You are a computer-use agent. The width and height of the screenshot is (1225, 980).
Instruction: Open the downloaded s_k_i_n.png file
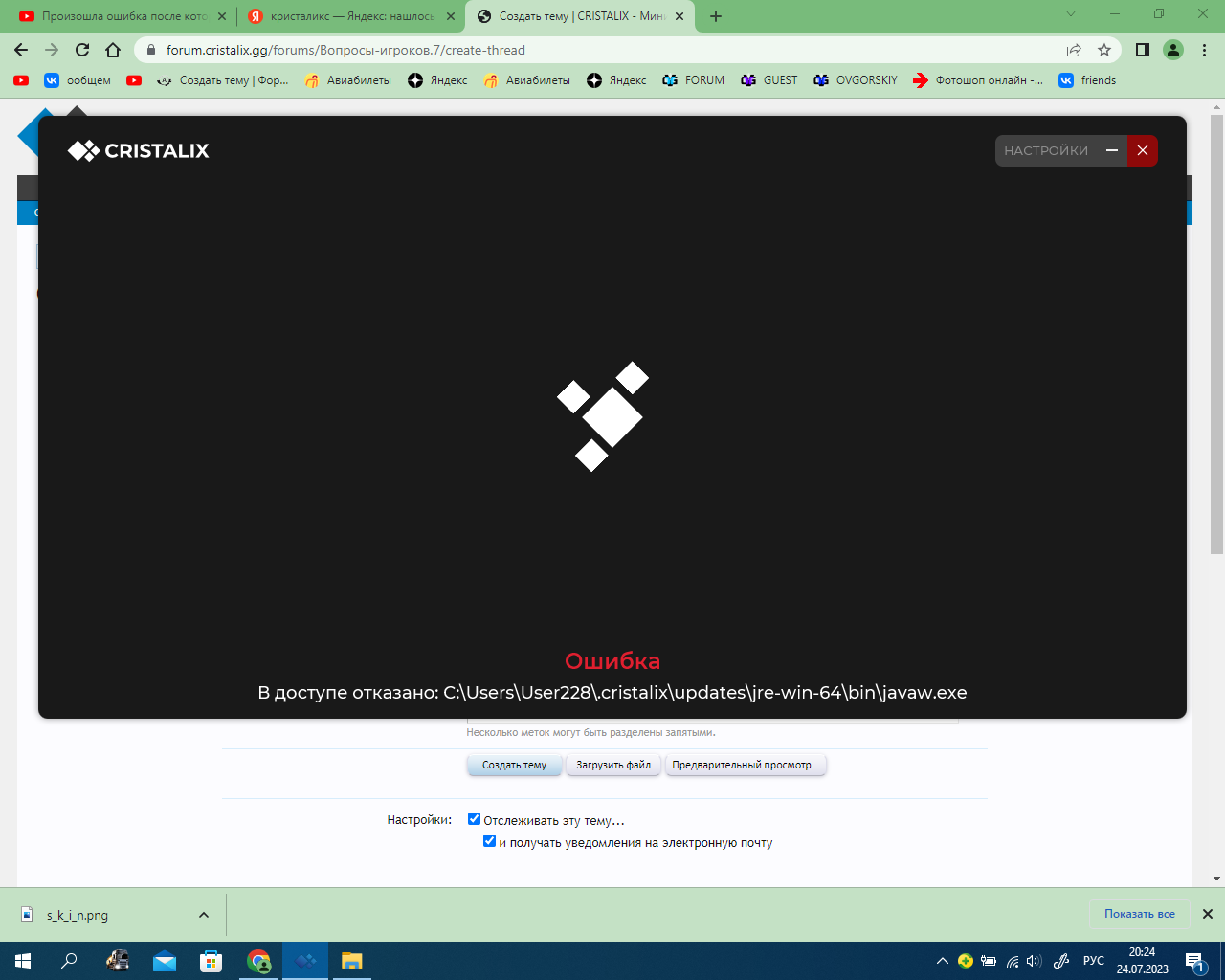point(78,915)
